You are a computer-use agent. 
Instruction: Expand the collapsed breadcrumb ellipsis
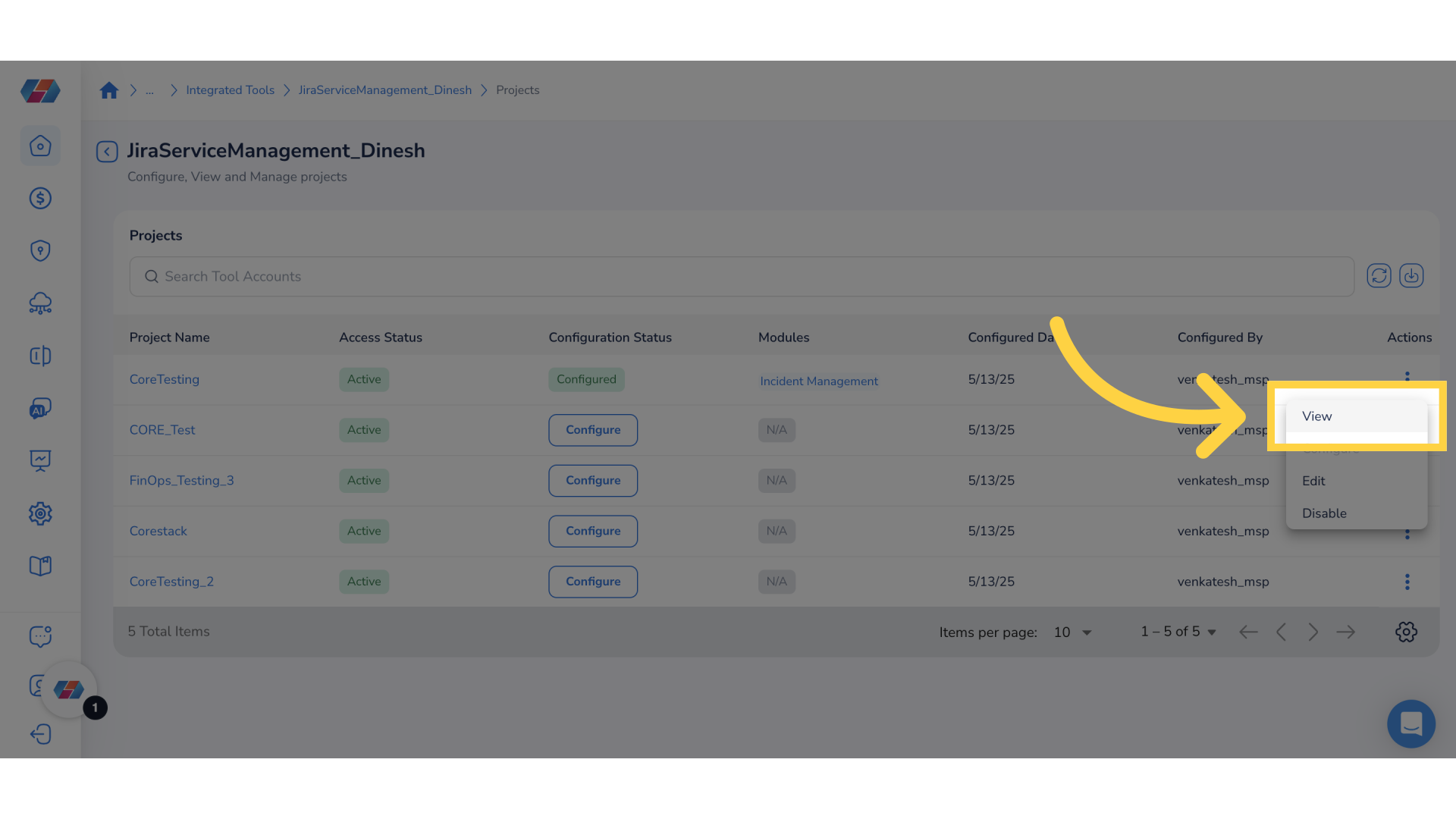(x=149, y=90)
